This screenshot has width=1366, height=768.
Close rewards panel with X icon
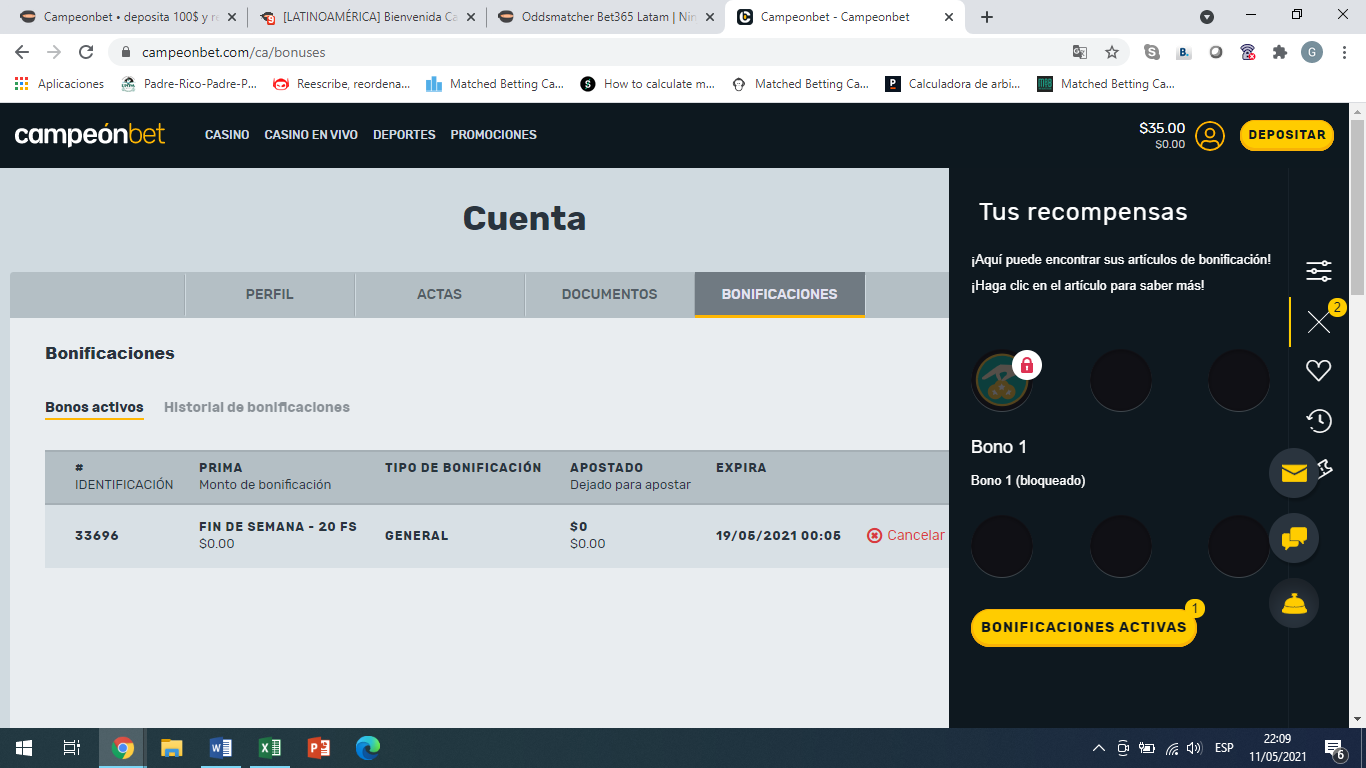(1319, 322)
